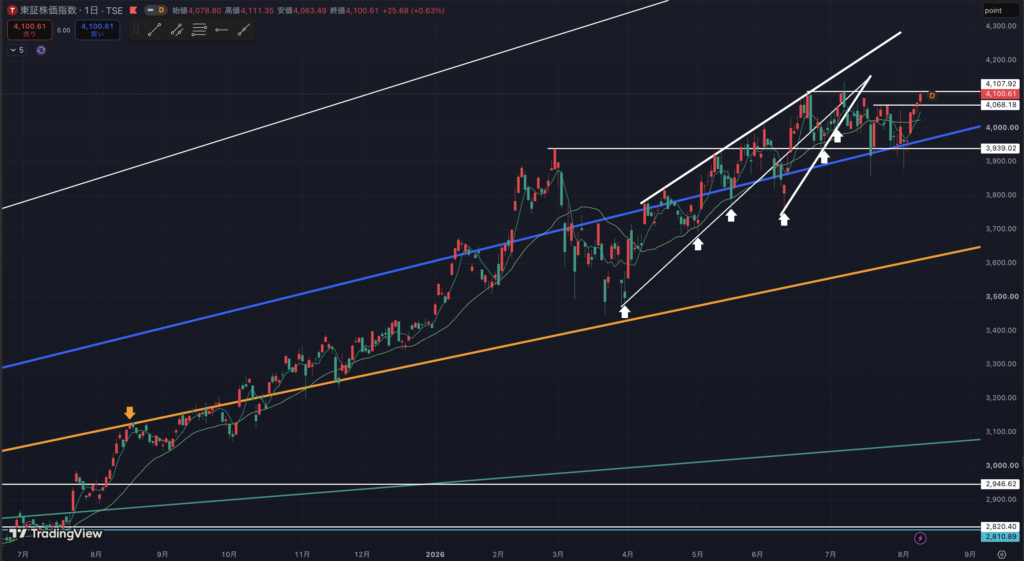Click the orange D marker on the chart

(932, 96)
